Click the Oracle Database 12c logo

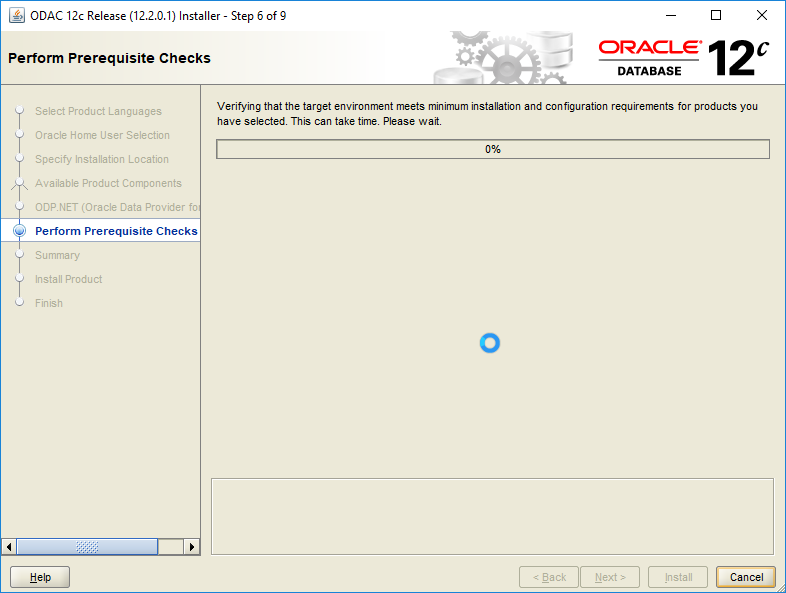[x=684, y=58]
